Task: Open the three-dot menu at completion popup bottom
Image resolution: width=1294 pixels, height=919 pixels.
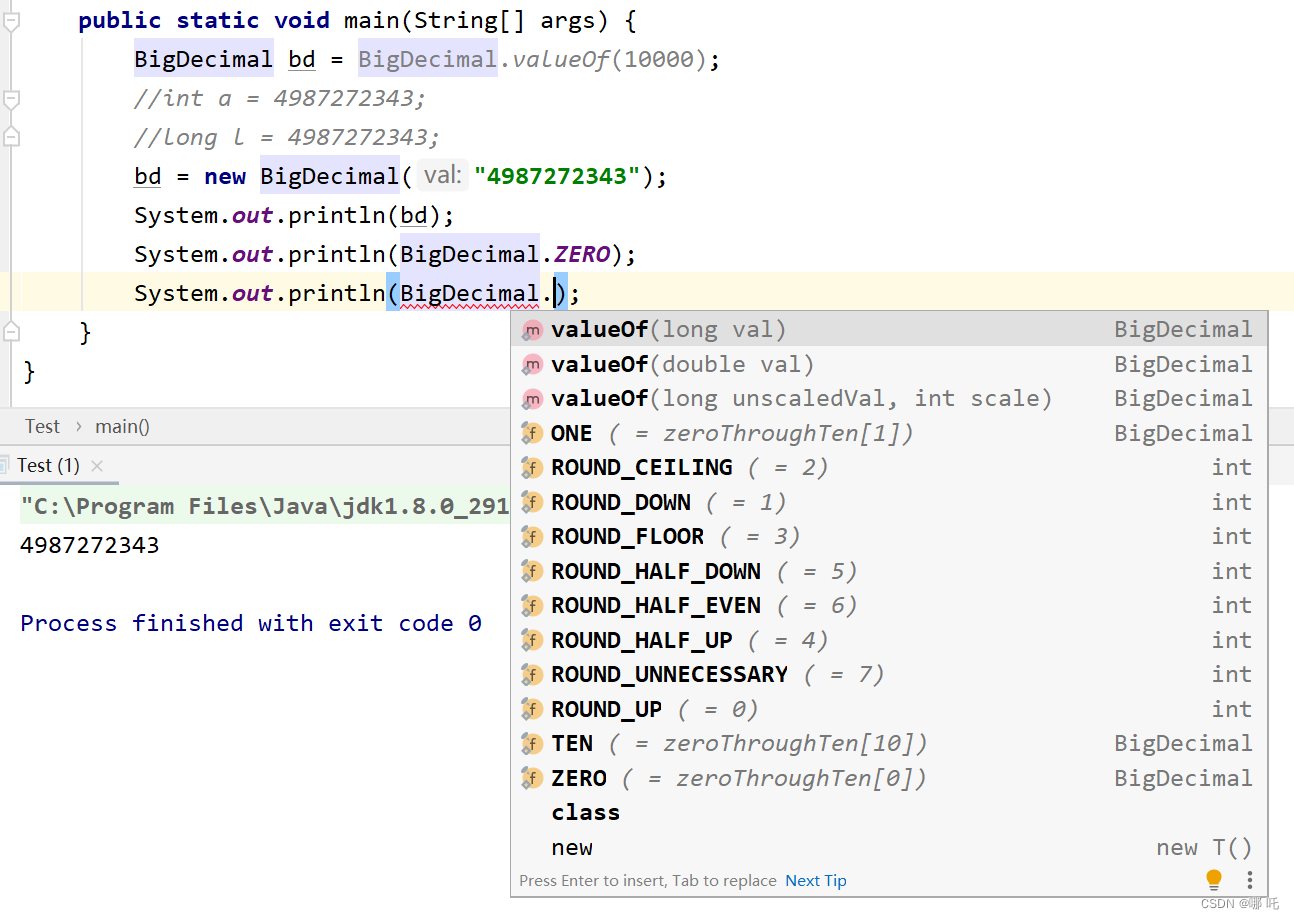Action: point(1249,879)
